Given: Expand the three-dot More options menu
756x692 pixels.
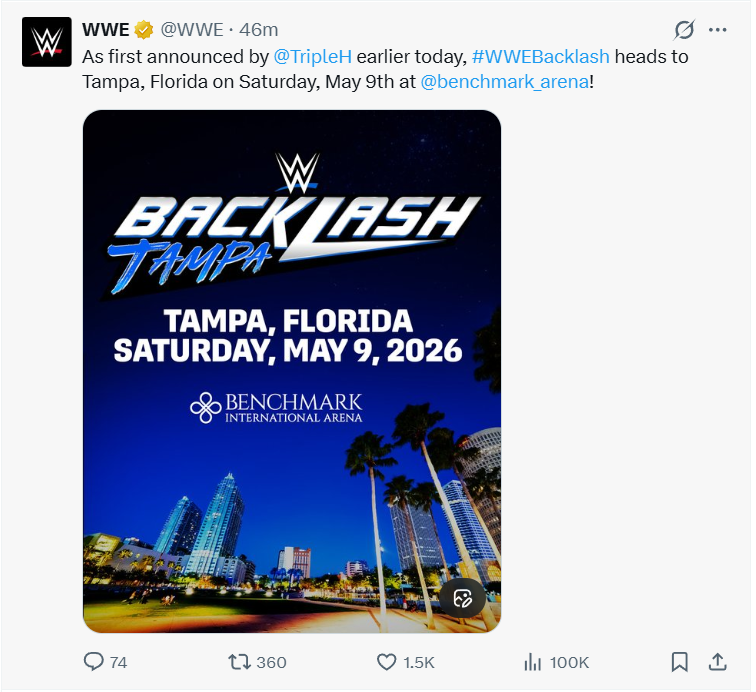Looking at the screenshot, I should point(718,29).
